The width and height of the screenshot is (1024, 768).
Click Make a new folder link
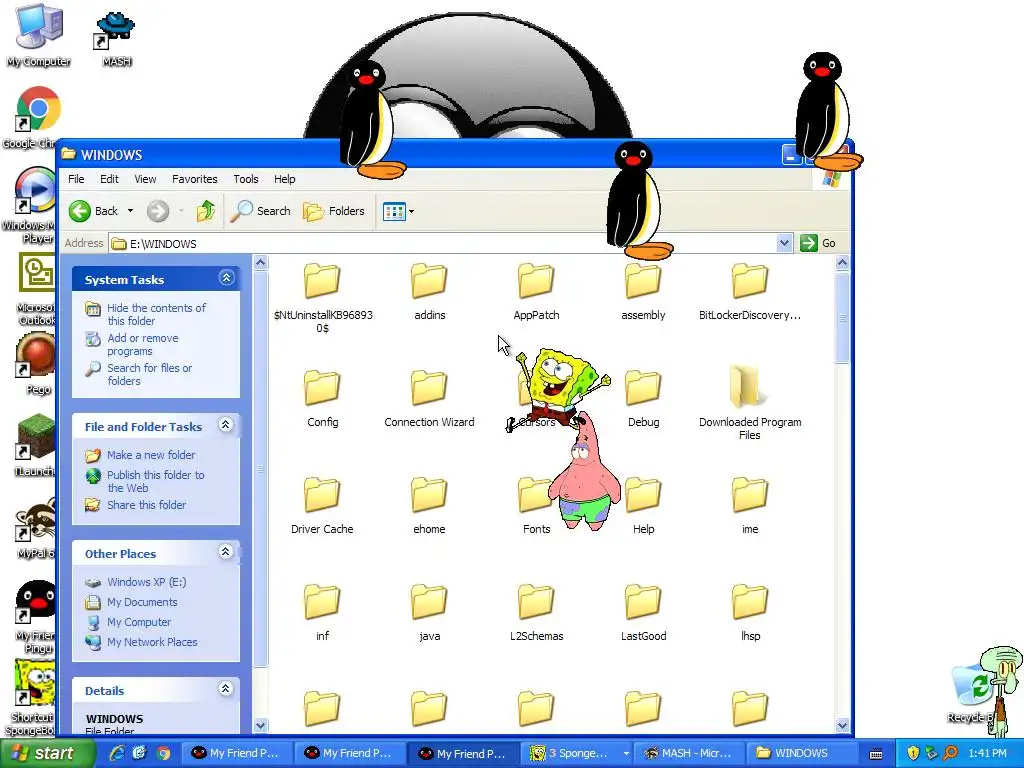click(151, 455)
